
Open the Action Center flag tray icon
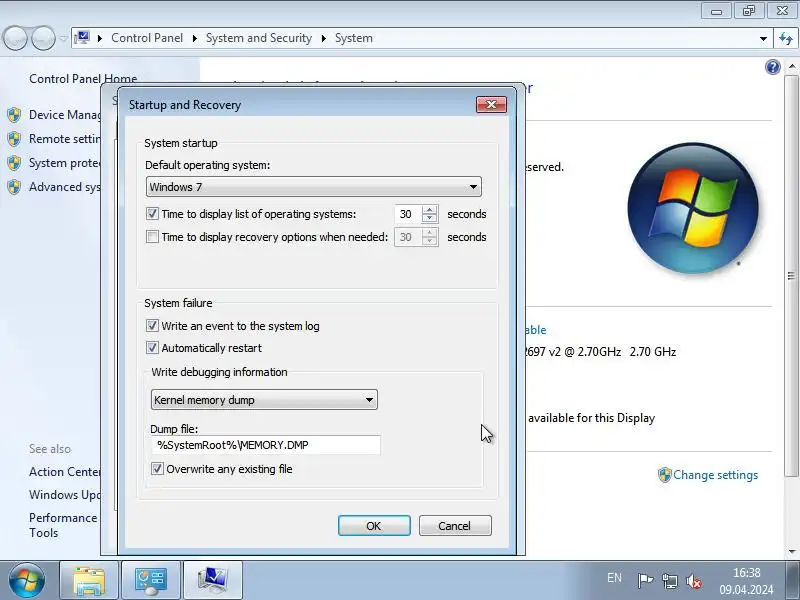[x=645, y=580]
